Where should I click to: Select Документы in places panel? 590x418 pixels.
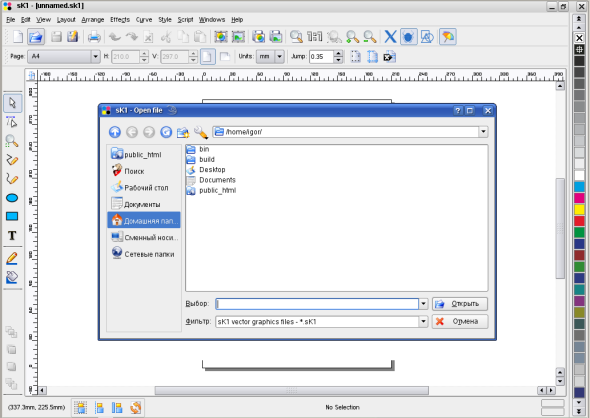[144, 204]
